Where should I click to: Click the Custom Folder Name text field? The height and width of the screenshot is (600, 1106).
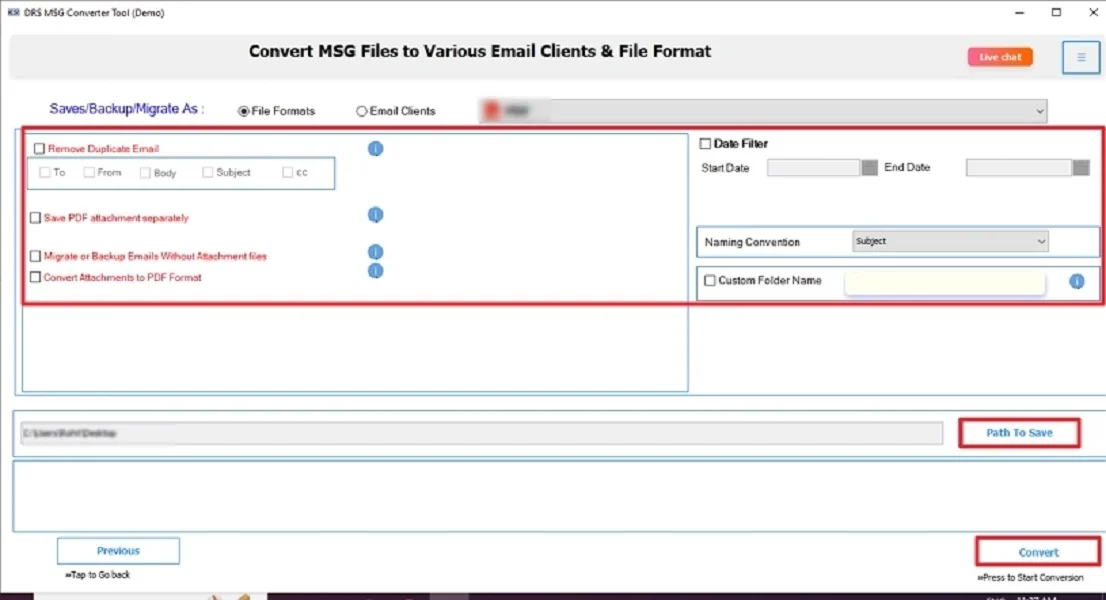[x=944, y=282]
